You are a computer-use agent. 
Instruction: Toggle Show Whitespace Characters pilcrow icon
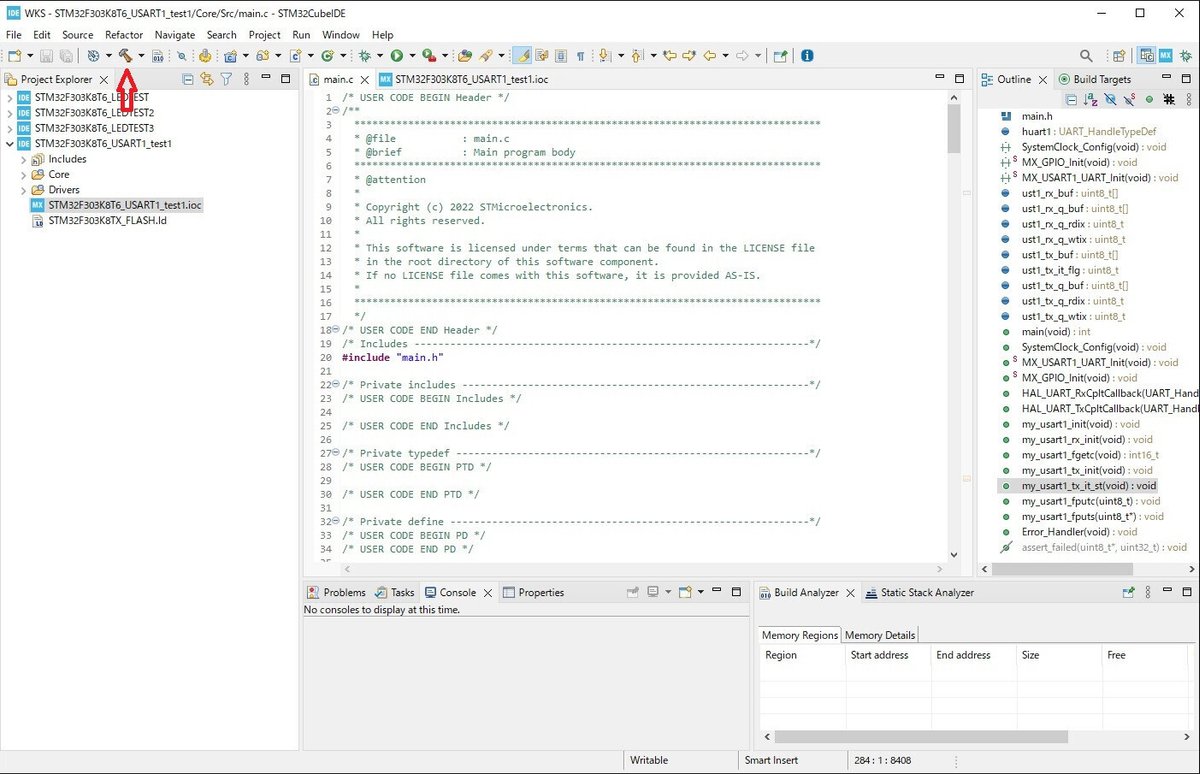[580, 55]
